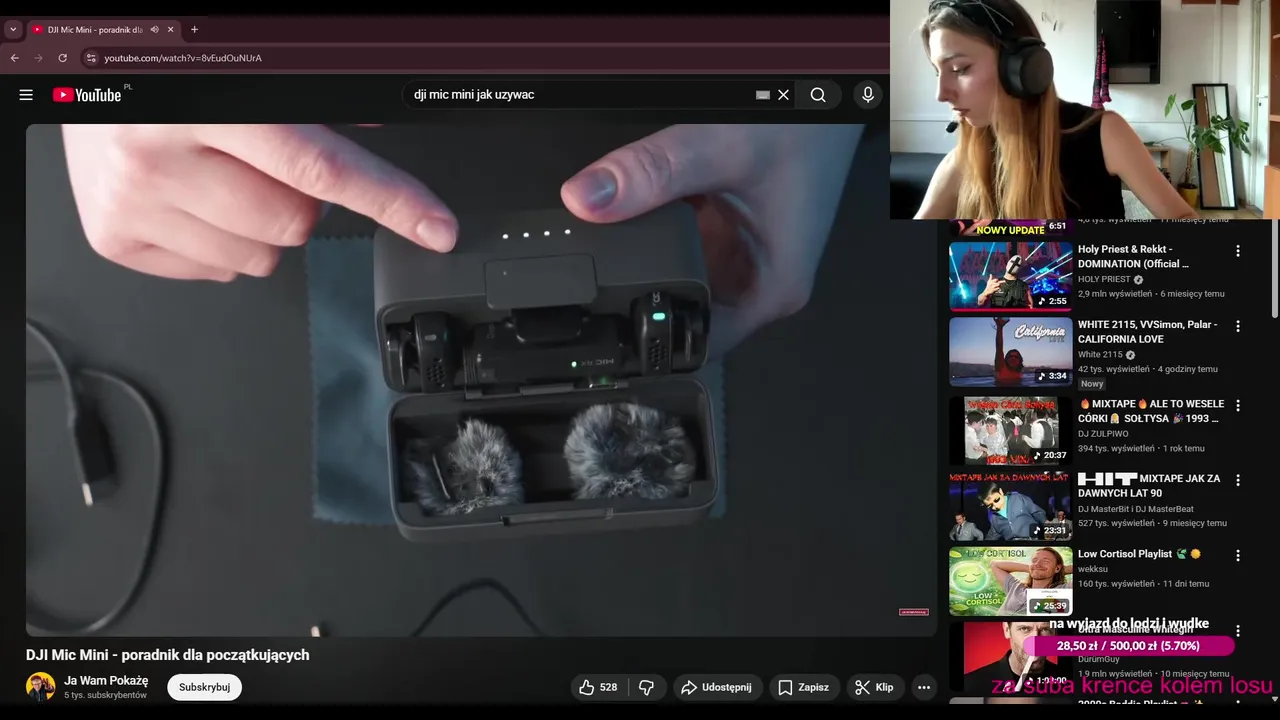Switch to the DJI Mic Mini tab

click(x=95, y=30)
